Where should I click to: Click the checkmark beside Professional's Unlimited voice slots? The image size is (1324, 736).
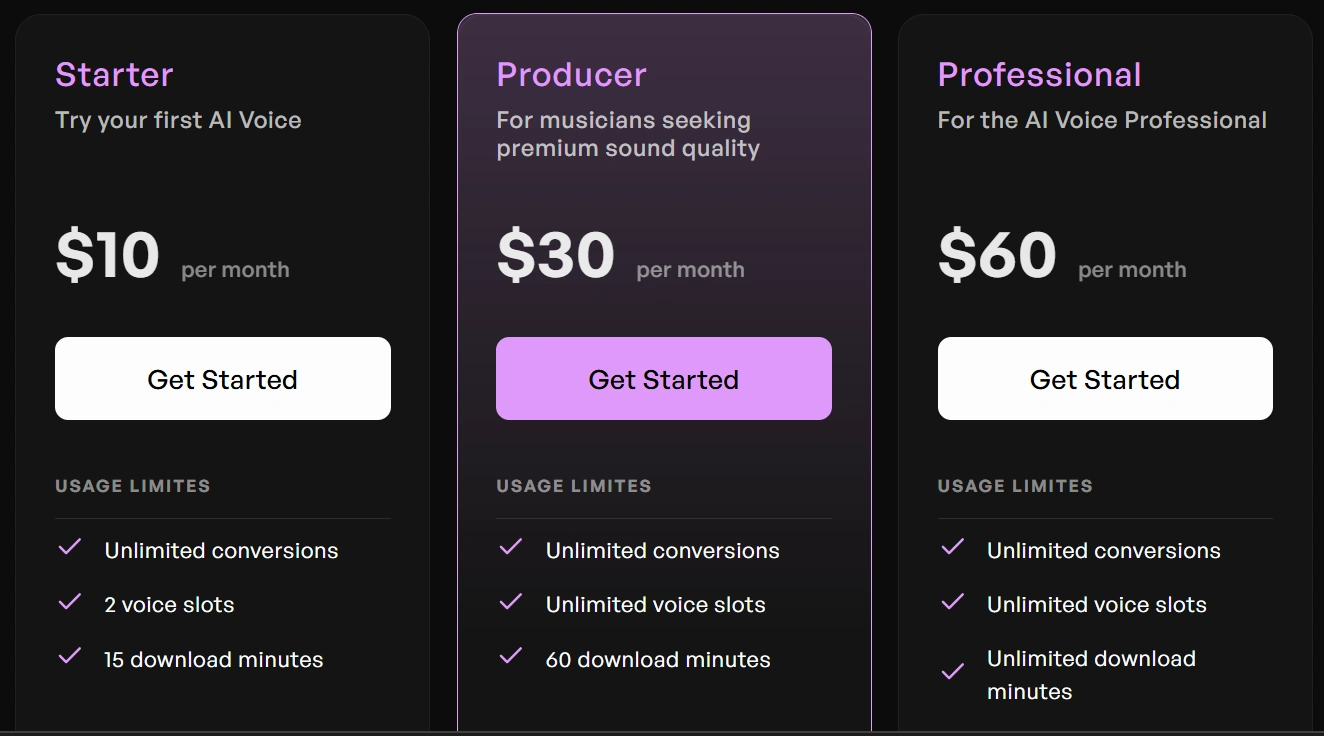[952, 602]
